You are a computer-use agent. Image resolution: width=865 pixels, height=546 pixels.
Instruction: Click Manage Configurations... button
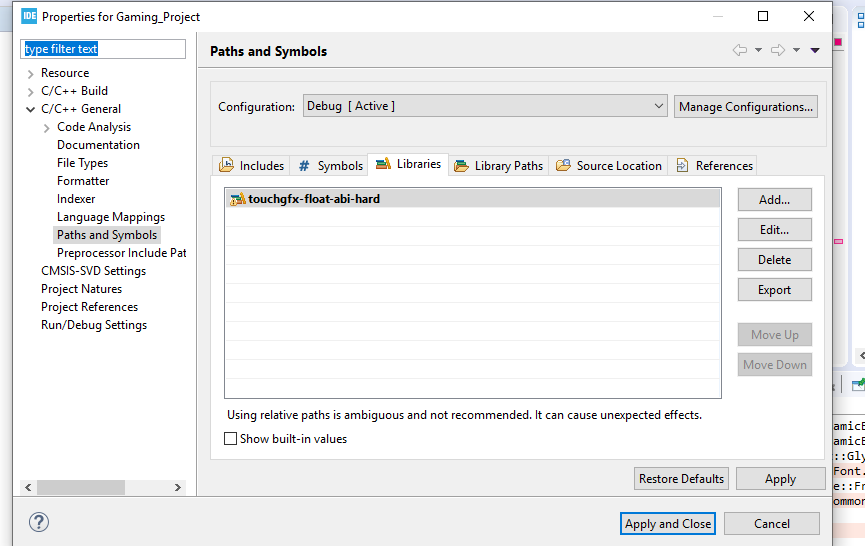click(746, 106)
